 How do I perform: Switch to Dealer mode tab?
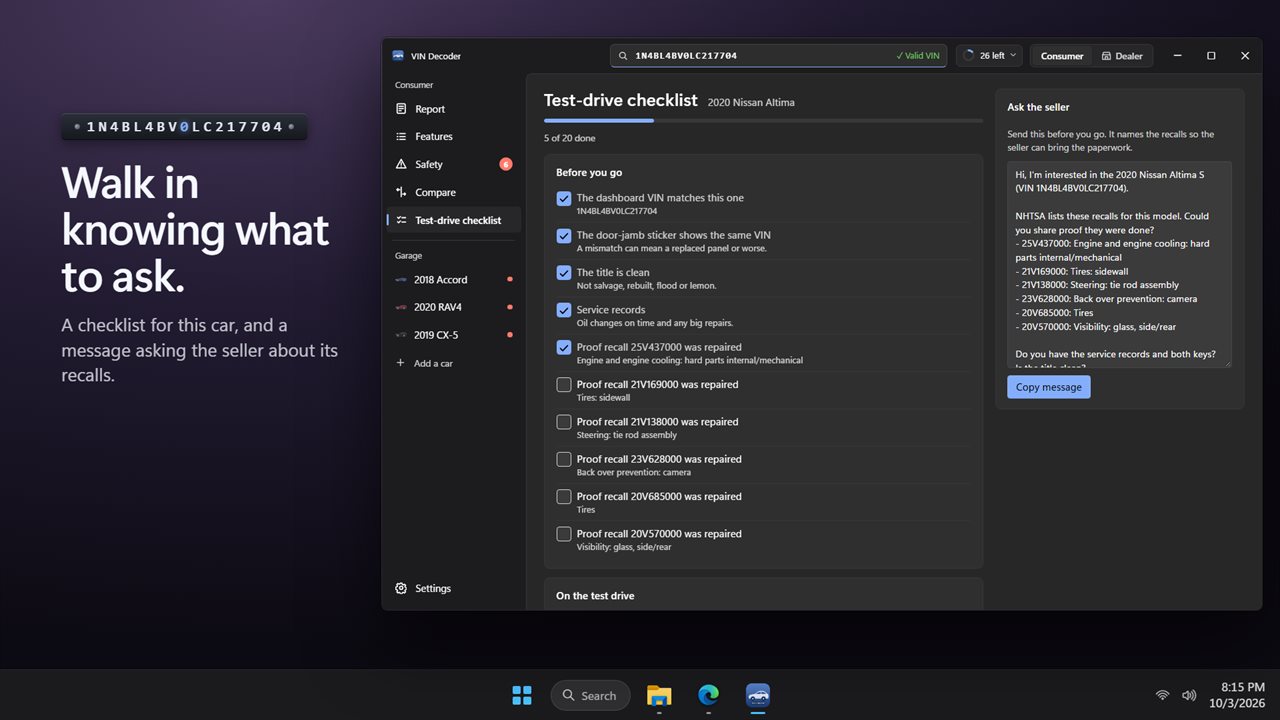click(x=1122, y=56)
